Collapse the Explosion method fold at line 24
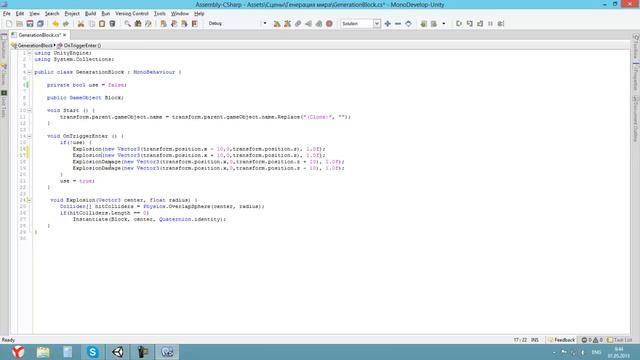 (x=29, y=200)
